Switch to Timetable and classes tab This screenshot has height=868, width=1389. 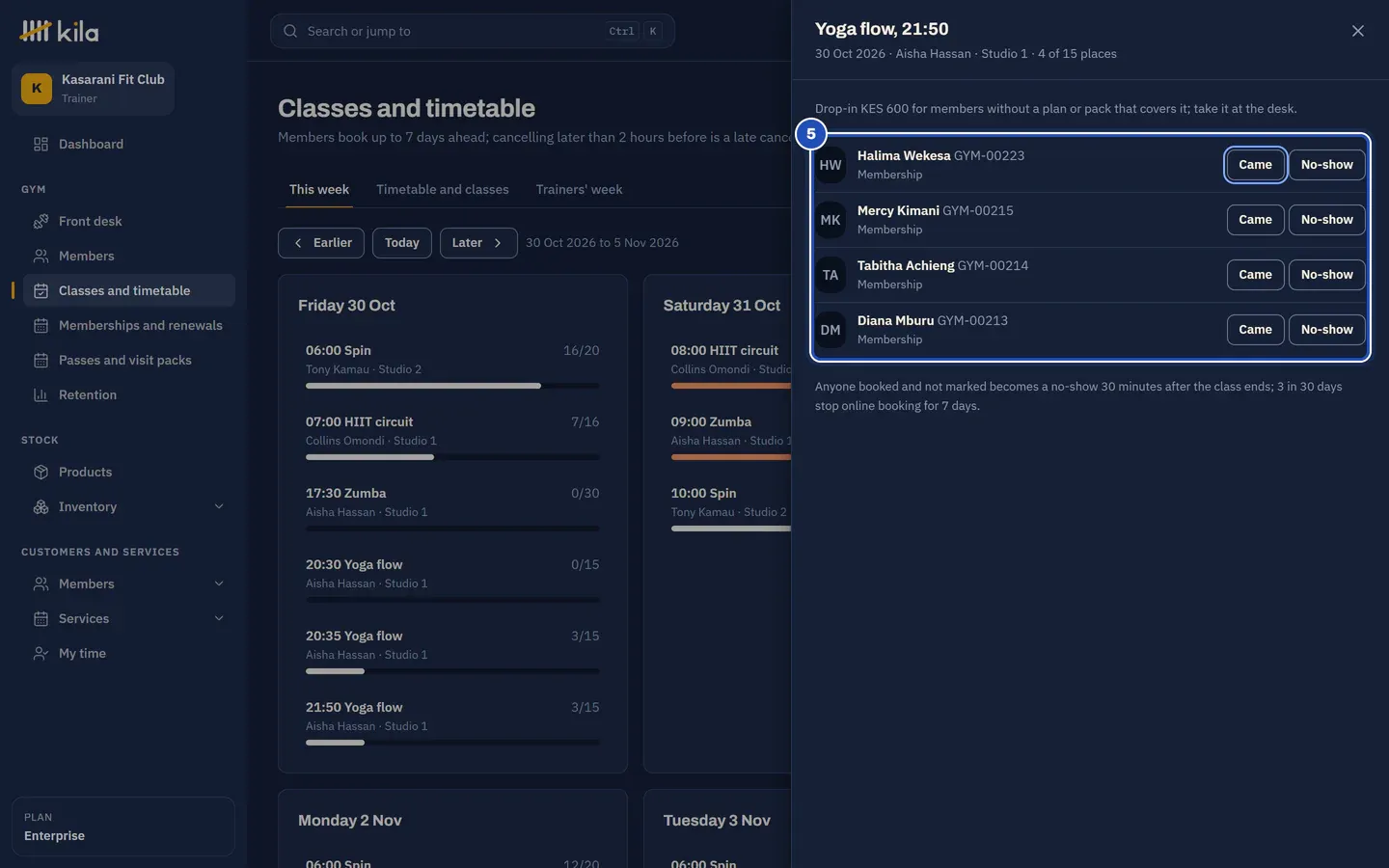pyautogui.click(x=443, y=189)
